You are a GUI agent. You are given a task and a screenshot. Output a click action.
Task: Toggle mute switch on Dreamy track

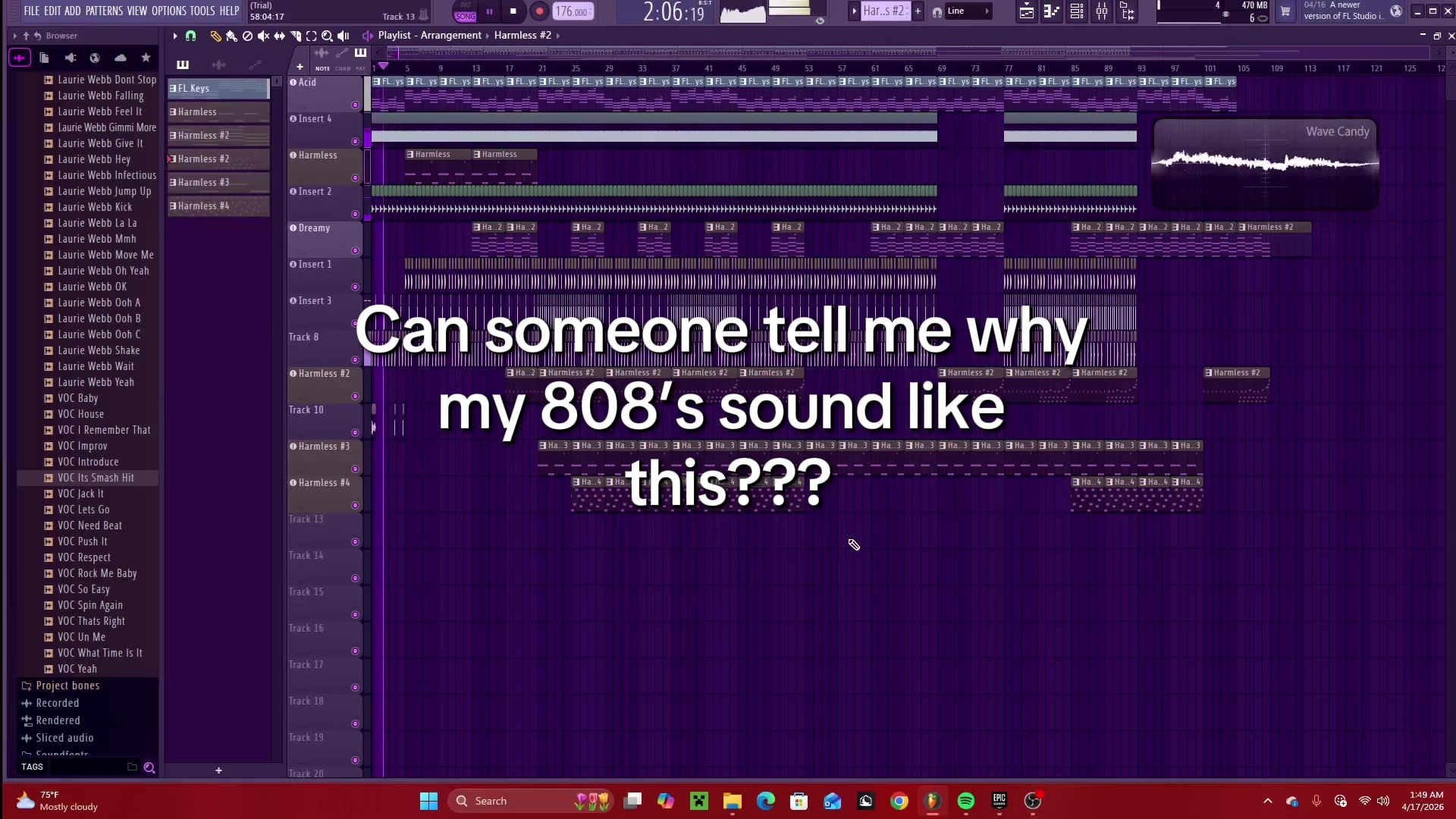355,250
